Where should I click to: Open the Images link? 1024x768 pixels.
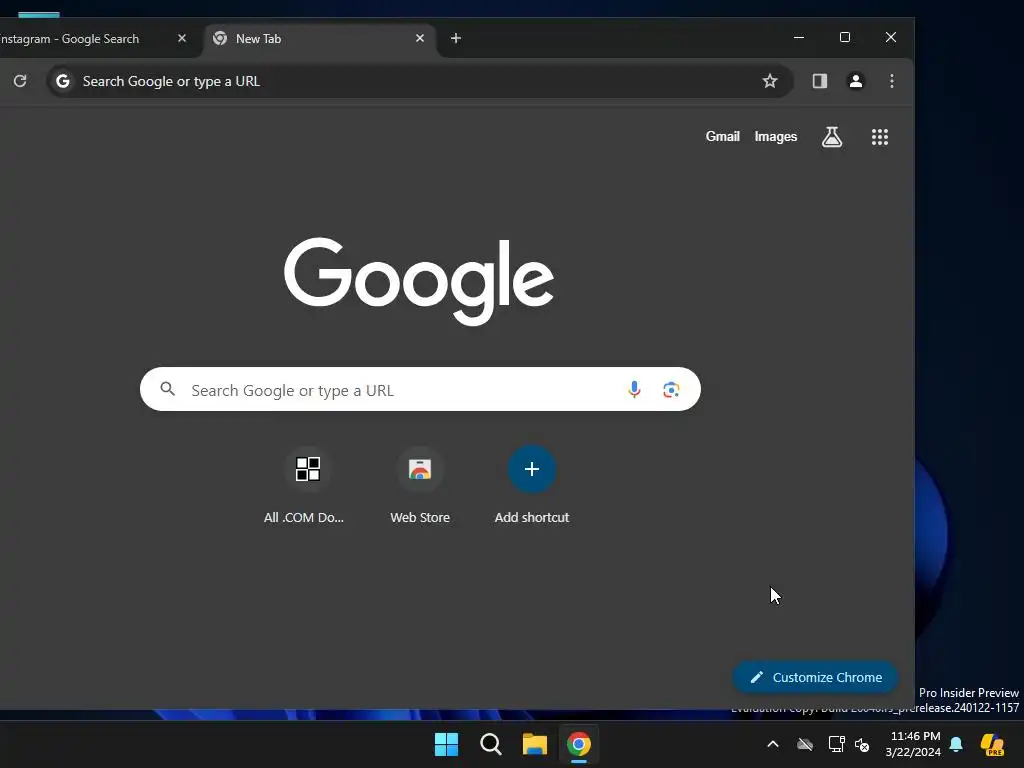[x=775, y=136]
